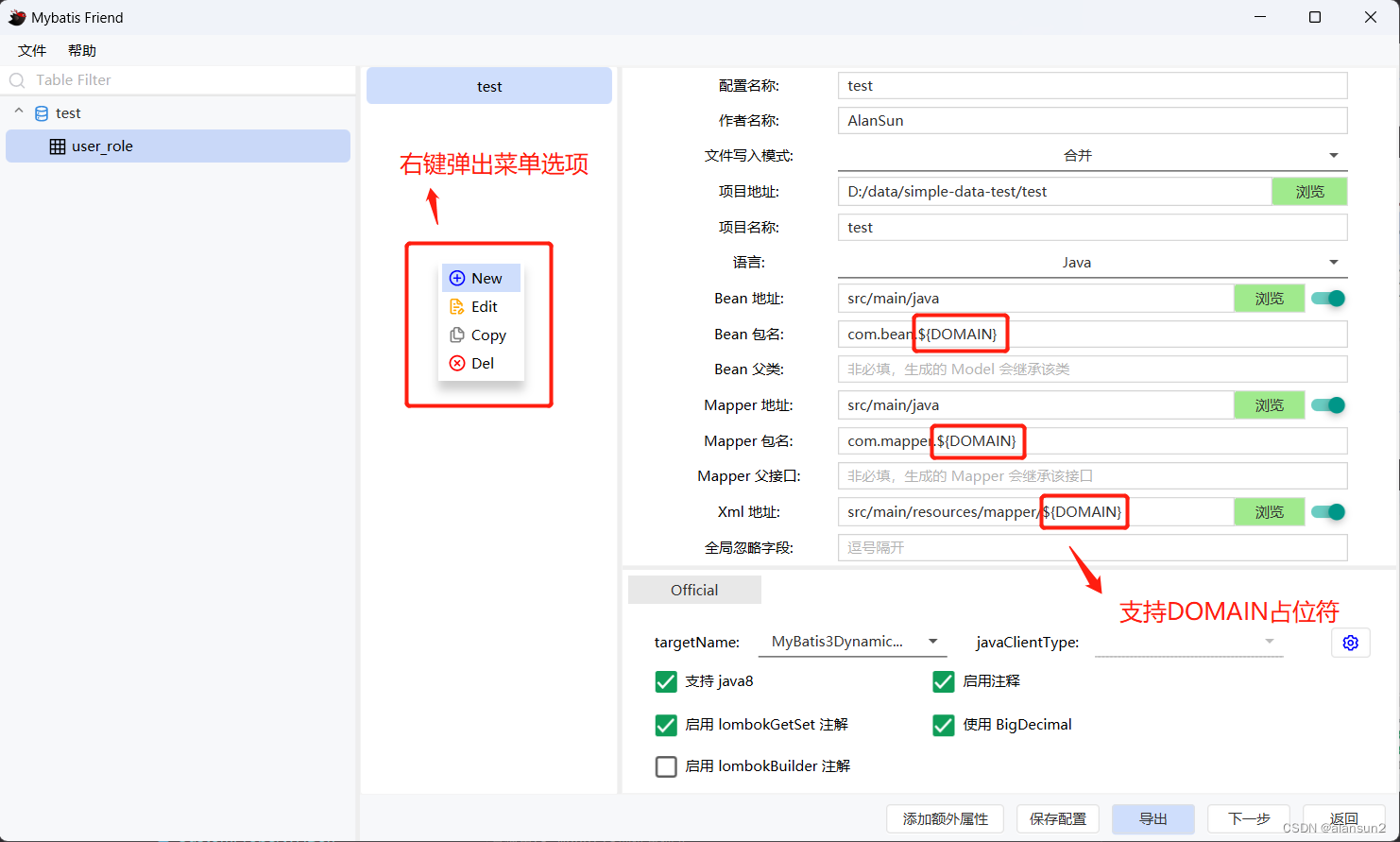Screen dimensions: 1400x842
Task: Click the Bean 父类 input field
Action: point(1092,369)
